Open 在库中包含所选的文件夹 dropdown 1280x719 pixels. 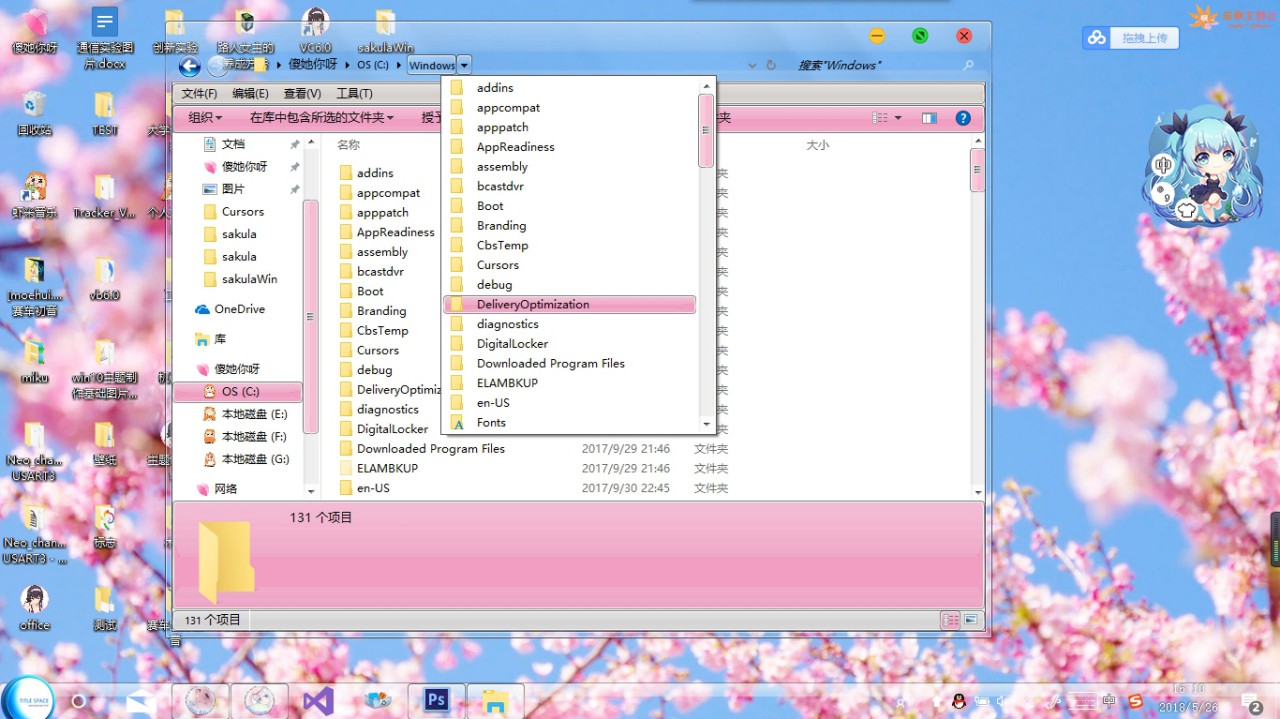tap(321, 118)
